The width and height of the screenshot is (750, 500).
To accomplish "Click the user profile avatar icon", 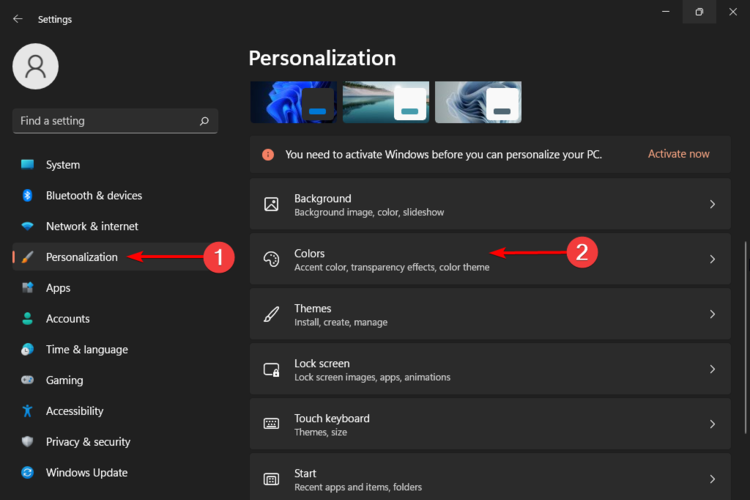I will click(x=35, y=66).
